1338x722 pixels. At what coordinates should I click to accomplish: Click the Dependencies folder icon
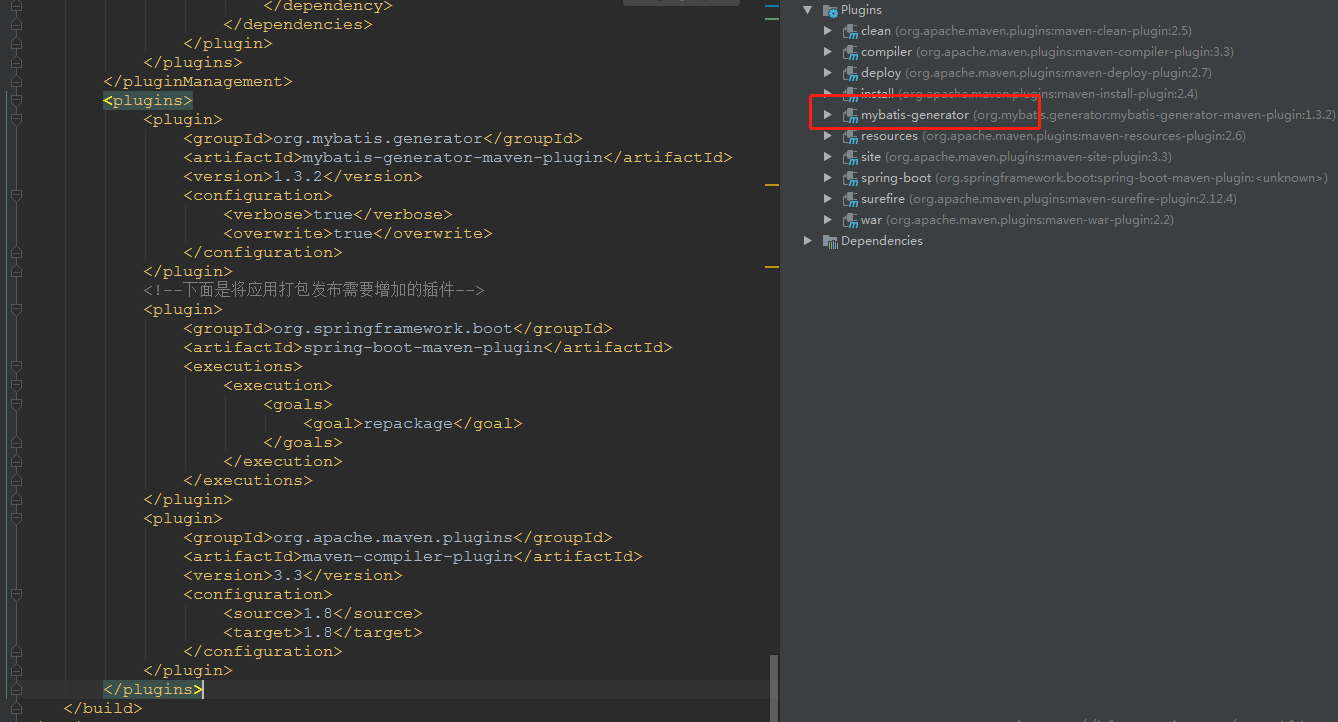830,241
